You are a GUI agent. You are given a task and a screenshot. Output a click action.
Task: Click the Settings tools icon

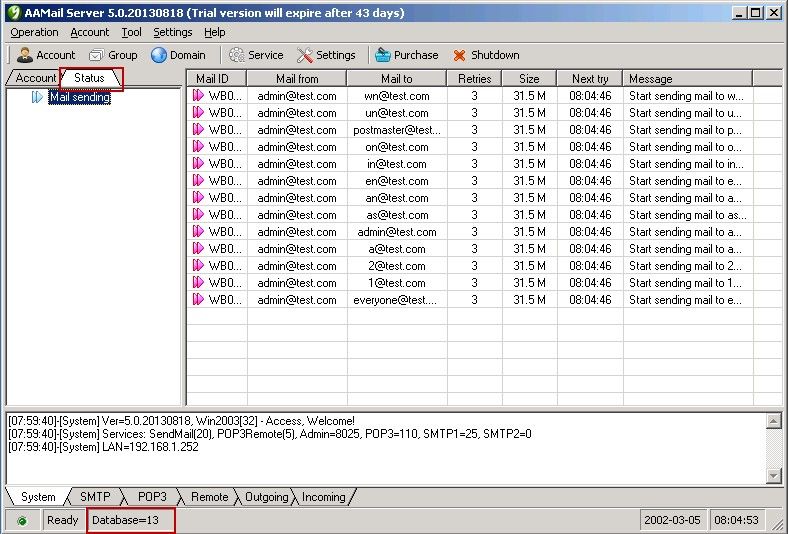(x=305, y=55)
